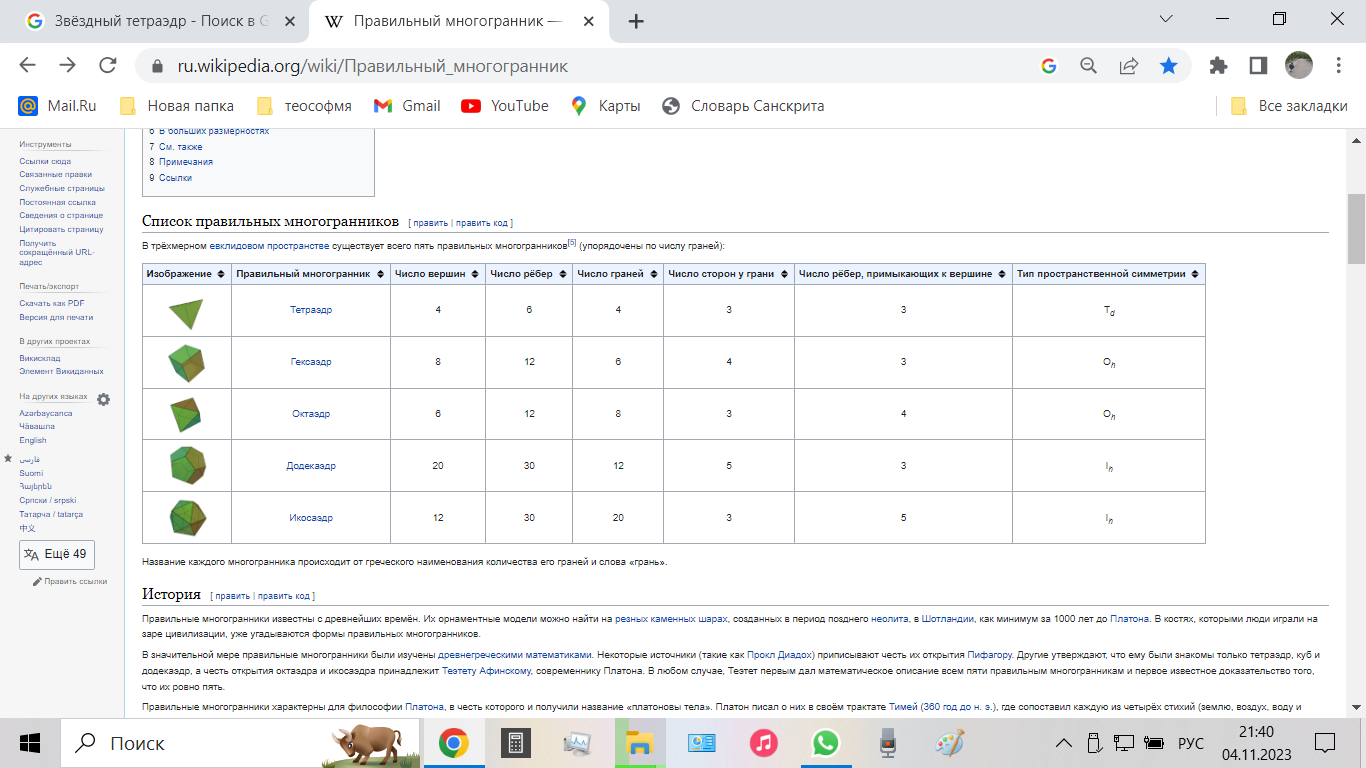
Task: Show hidden system tray icons
Action: [x=1064, y=743]
